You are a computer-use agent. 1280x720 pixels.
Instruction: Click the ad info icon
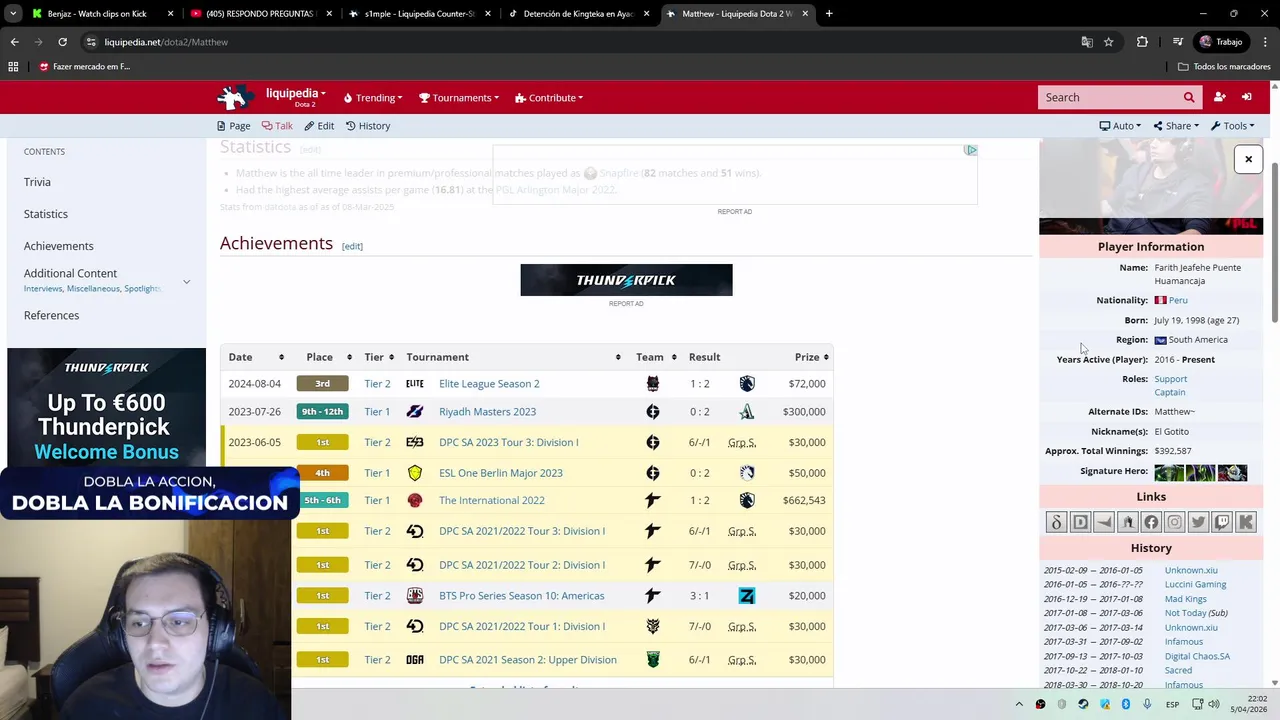970,150
